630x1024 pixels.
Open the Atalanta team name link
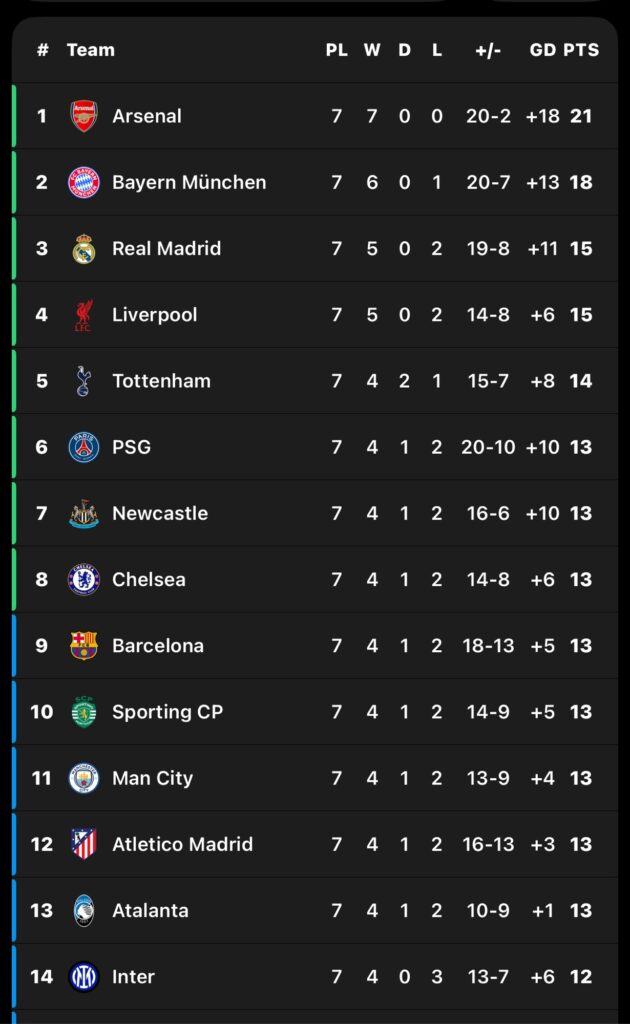[x=150, y=910]
